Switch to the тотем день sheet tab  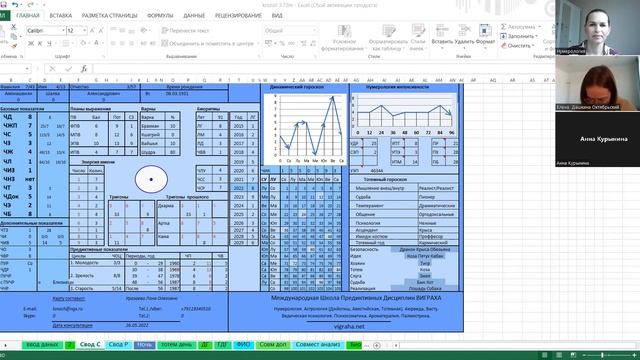(x=176, y=345)
